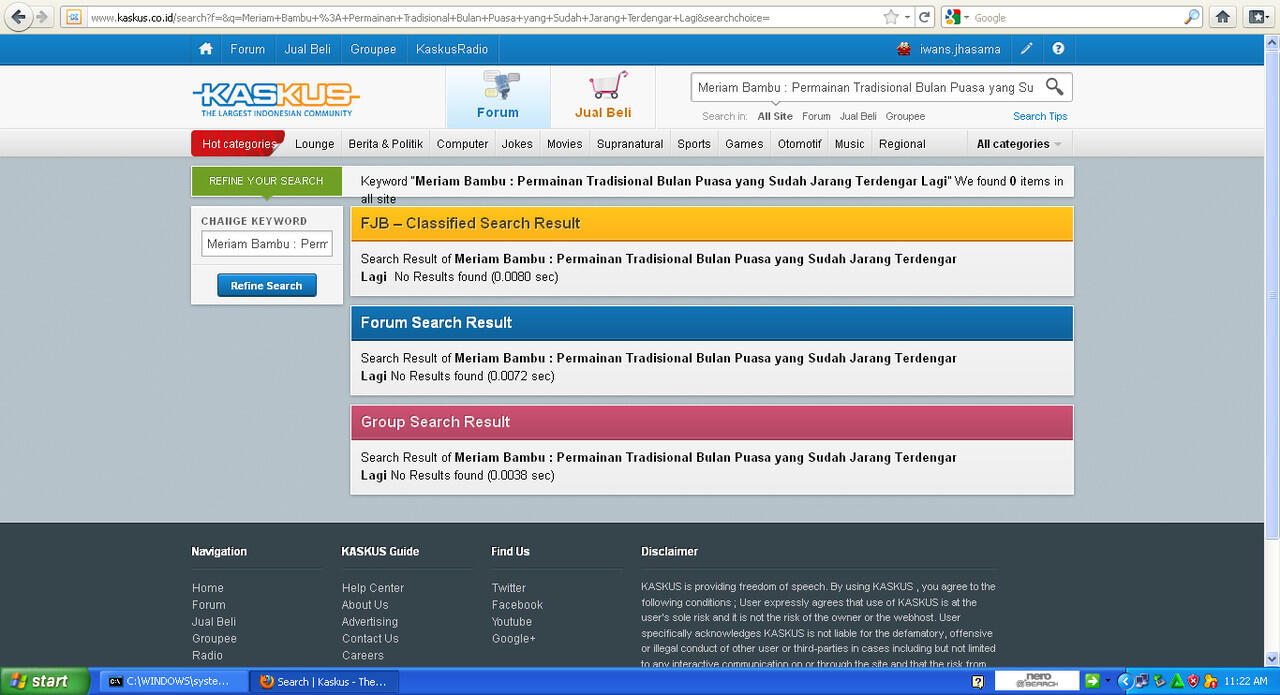
Task: Select Forum in top navigation bar
Action: point(248,49)
